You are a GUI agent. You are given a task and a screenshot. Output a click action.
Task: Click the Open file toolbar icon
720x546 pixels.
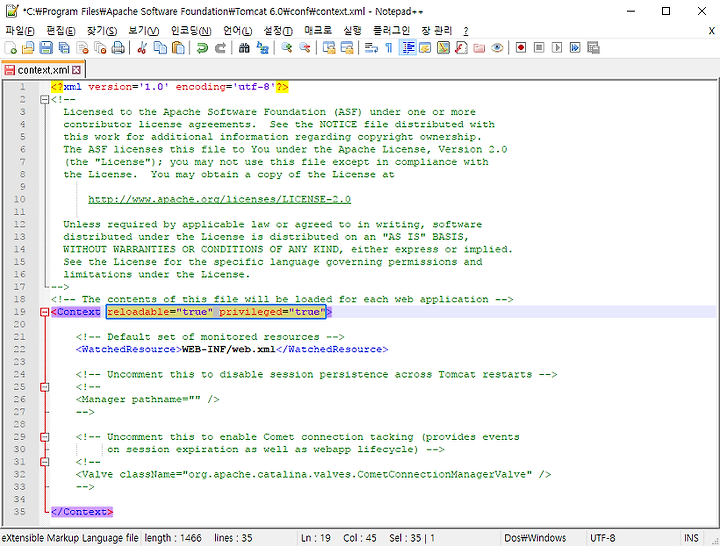tap(28, 48)
